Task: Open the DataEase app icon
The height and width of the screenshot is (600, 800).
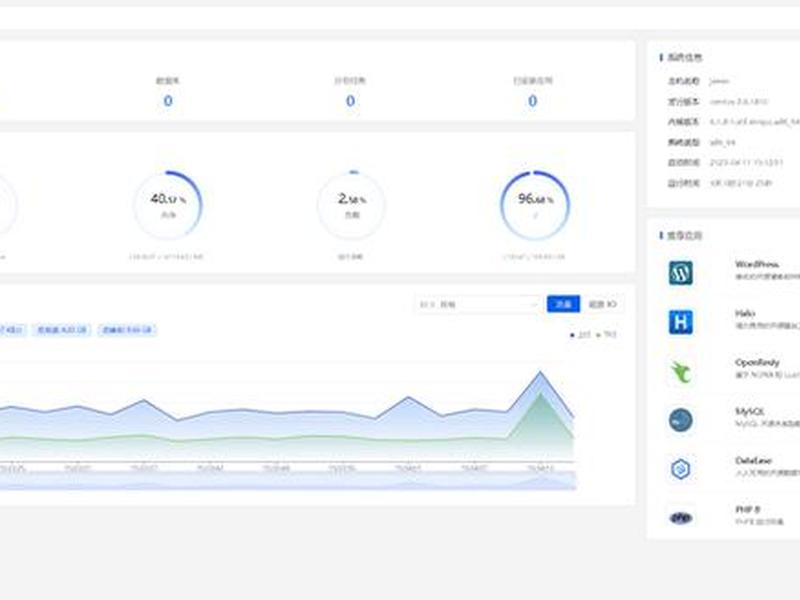Action: pyautogui.click(x=681, y=469)
